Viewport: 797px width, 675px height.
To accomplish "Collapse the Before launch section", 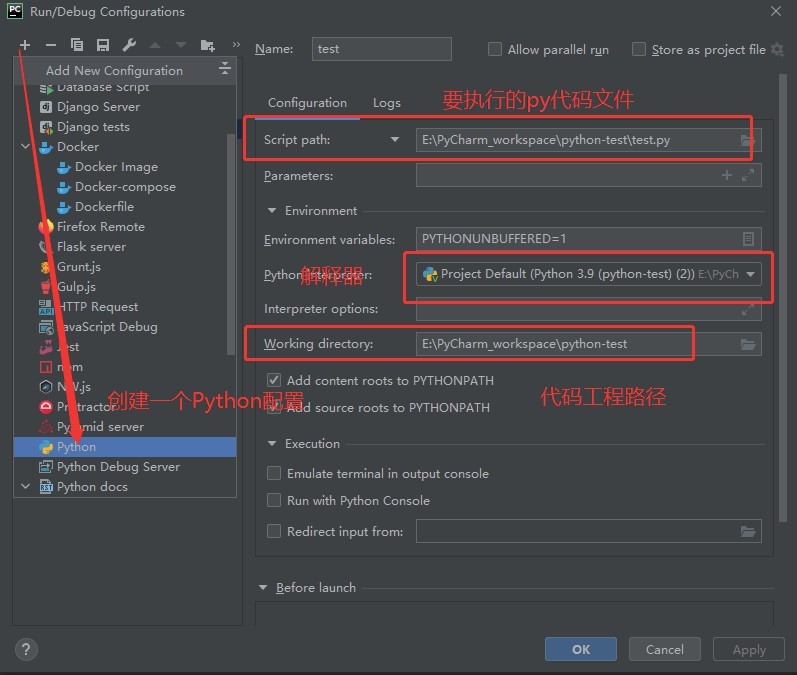I will click(263, 588).
